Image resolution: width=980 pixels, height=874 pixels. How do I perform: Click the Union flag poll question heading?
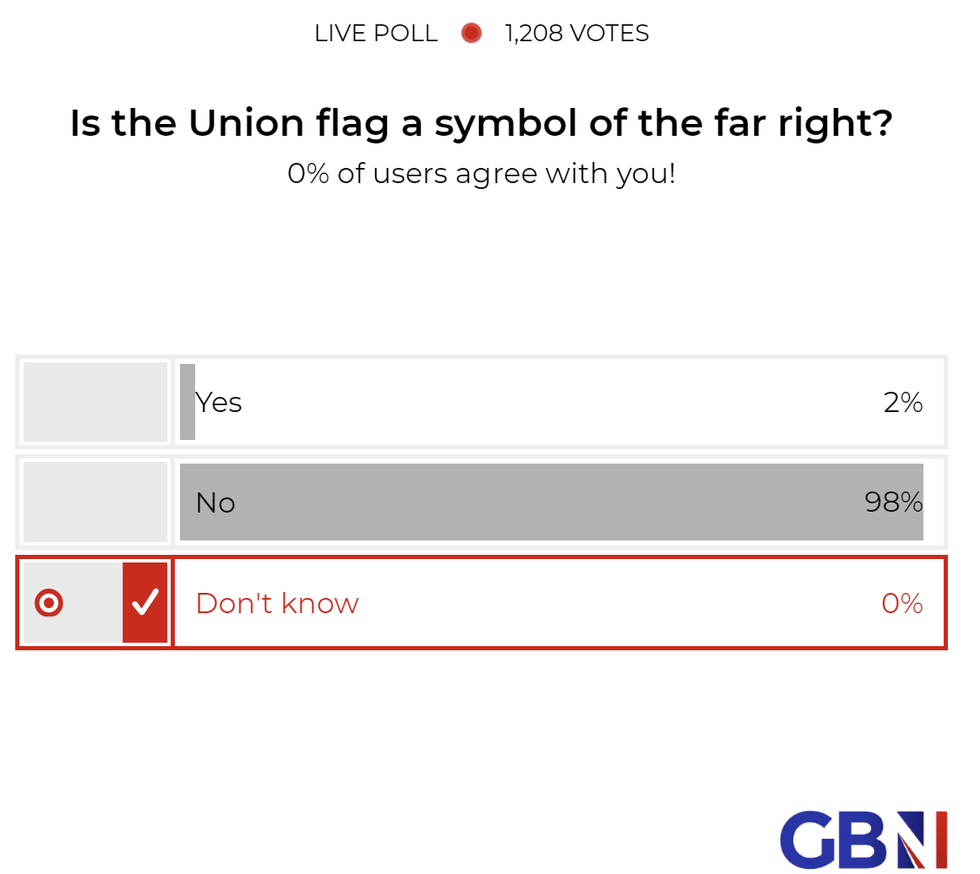pyautogui.click(x=481, y=124)
